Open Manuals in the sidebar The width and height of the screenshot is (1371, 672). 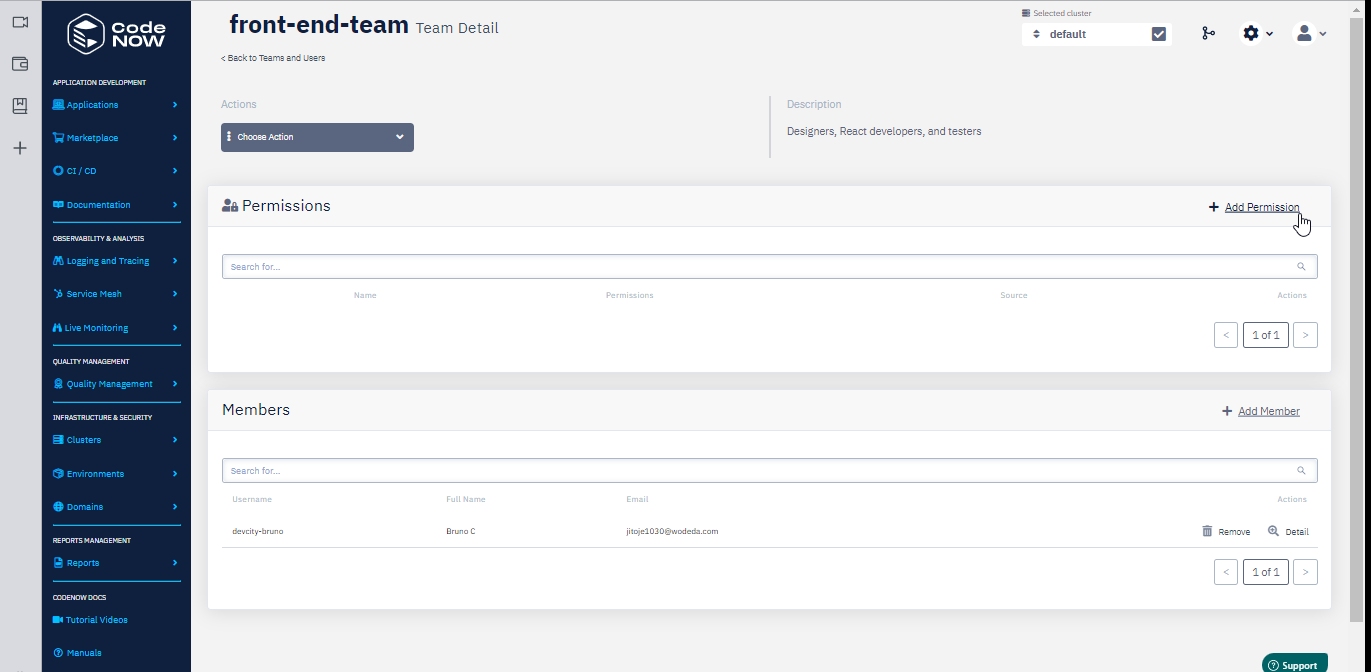click(84, 653)
